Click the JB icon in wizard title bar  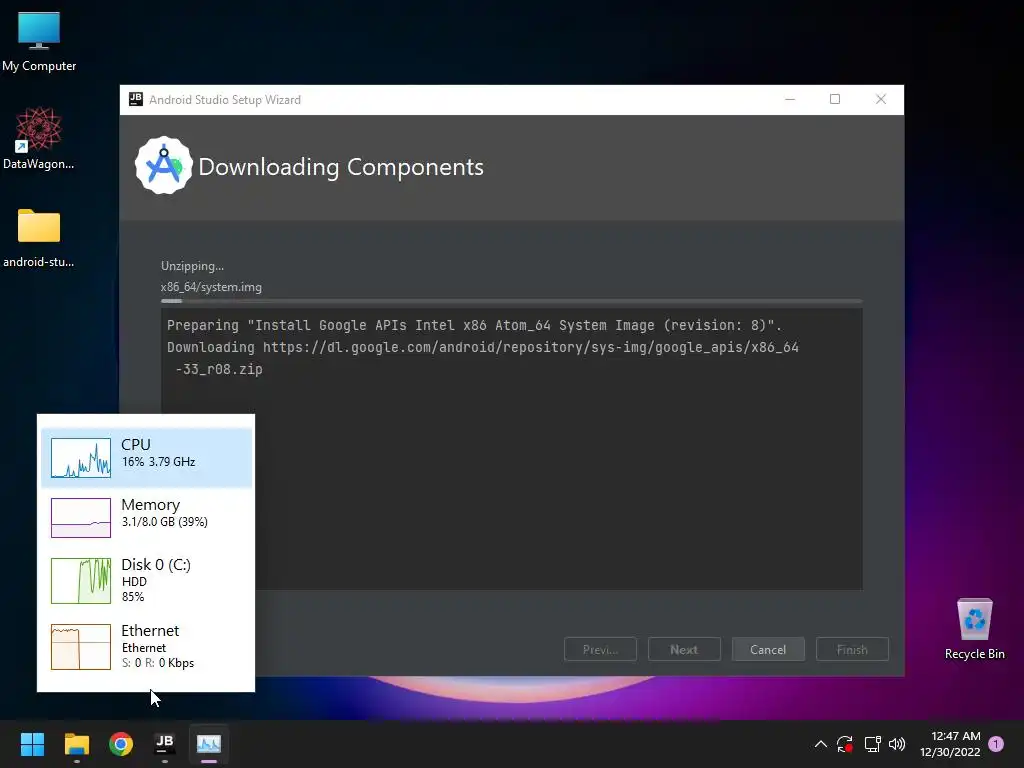[x=136, y=99]
